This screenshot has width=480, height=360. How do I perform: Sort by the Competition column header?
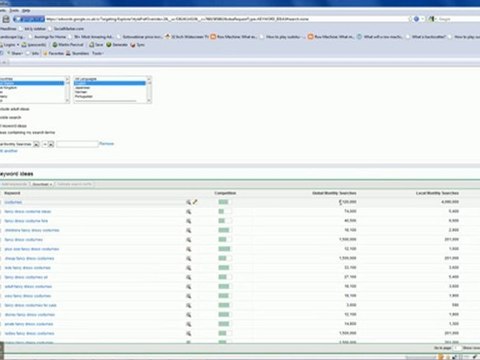coord(225,193)
